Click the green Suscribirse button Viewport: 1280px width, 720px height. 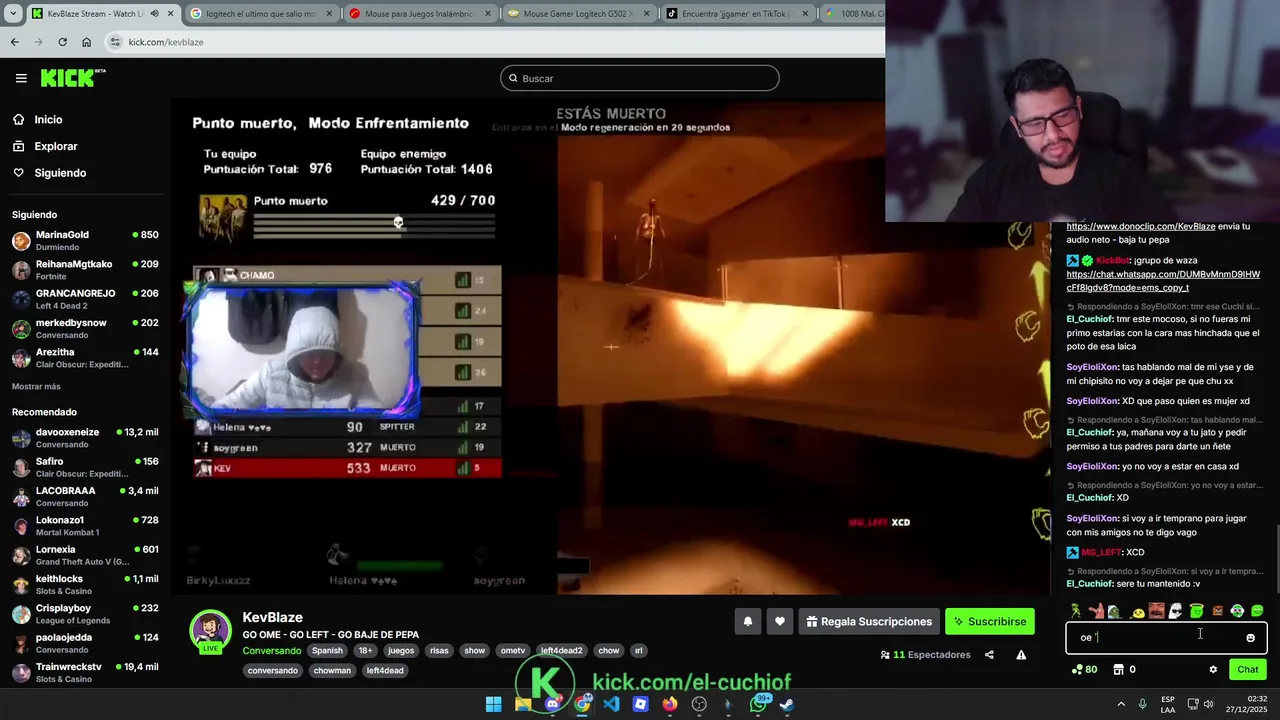click(990, 621)
